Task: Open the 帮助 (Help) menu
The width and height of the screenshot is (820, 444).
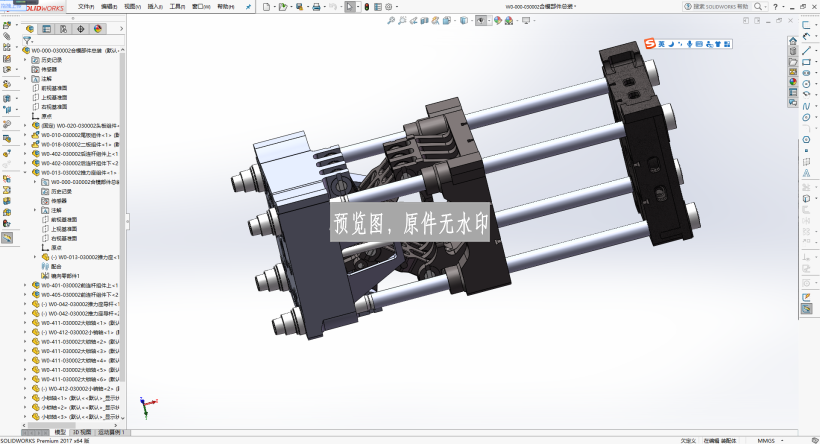Action: click(x=225, y=7)
